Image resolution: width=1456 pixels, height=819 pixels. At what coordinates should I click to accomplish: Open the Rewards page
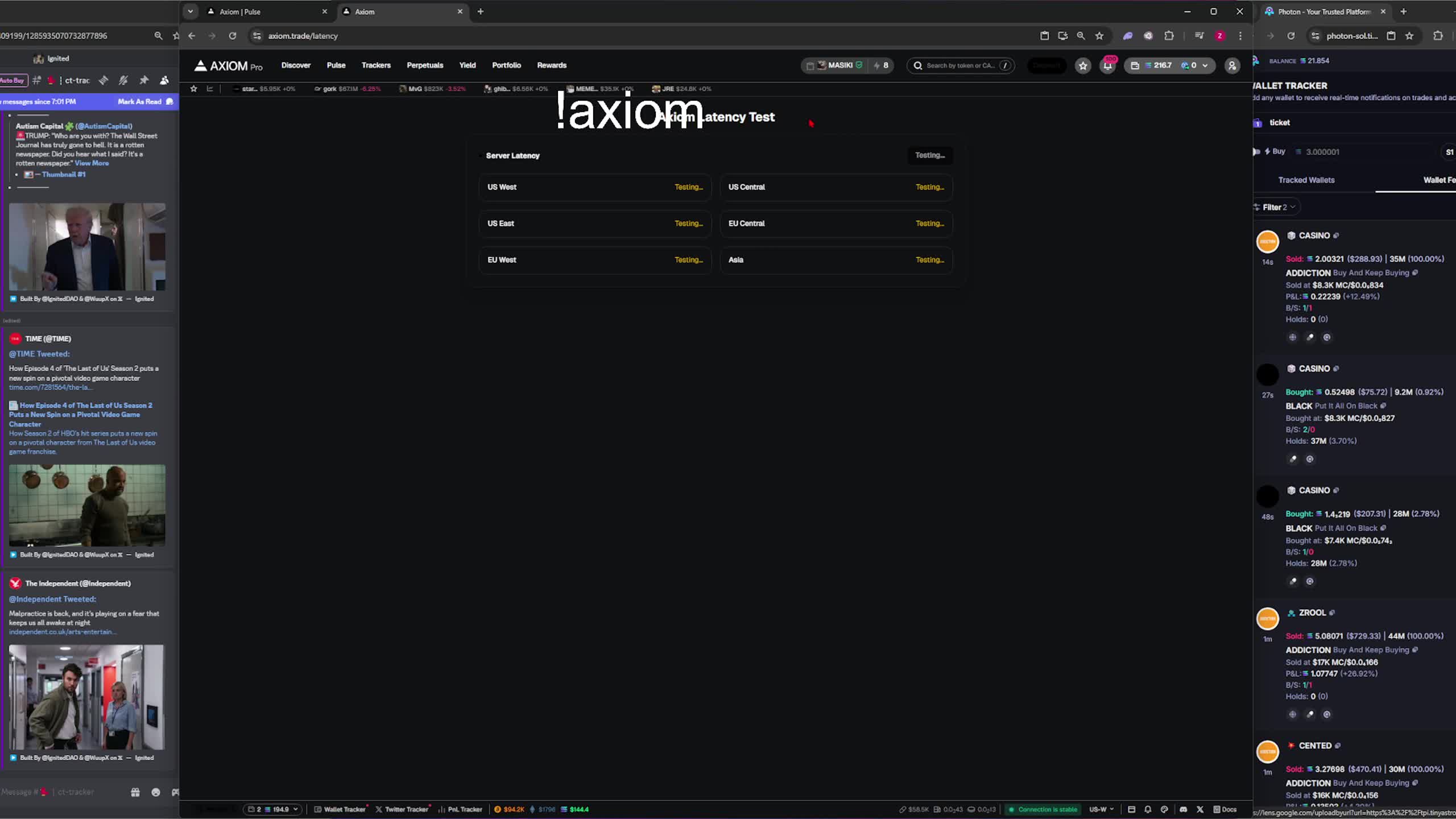(x=552, y=65)
